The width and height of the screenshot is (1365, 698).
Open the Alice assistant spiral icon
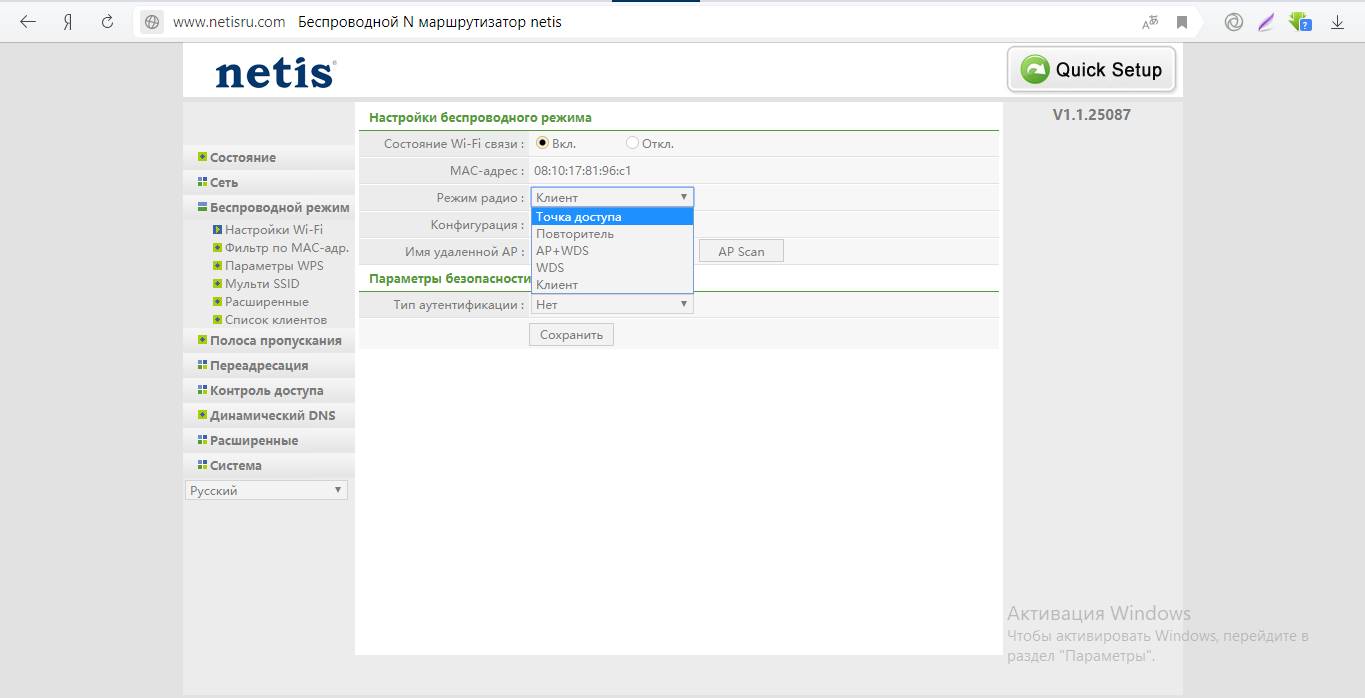tap(1234, 22)
